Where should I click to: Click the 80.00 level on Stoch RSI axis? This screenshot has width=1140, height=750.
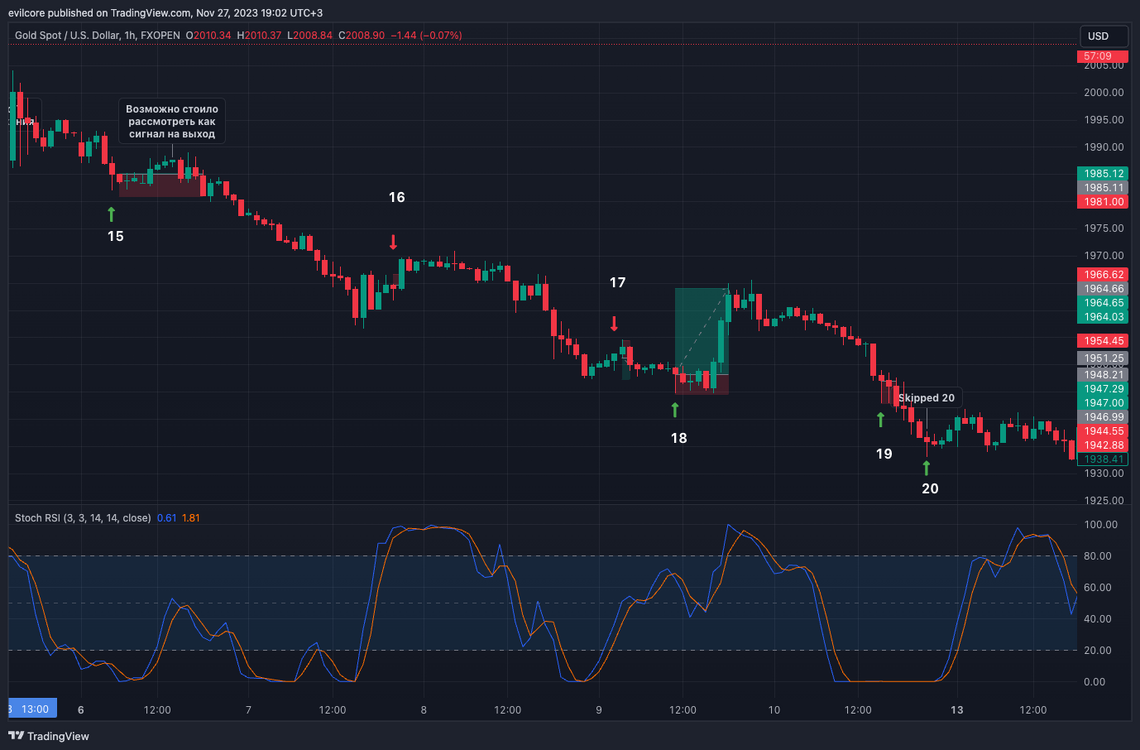coord(1097,556)
